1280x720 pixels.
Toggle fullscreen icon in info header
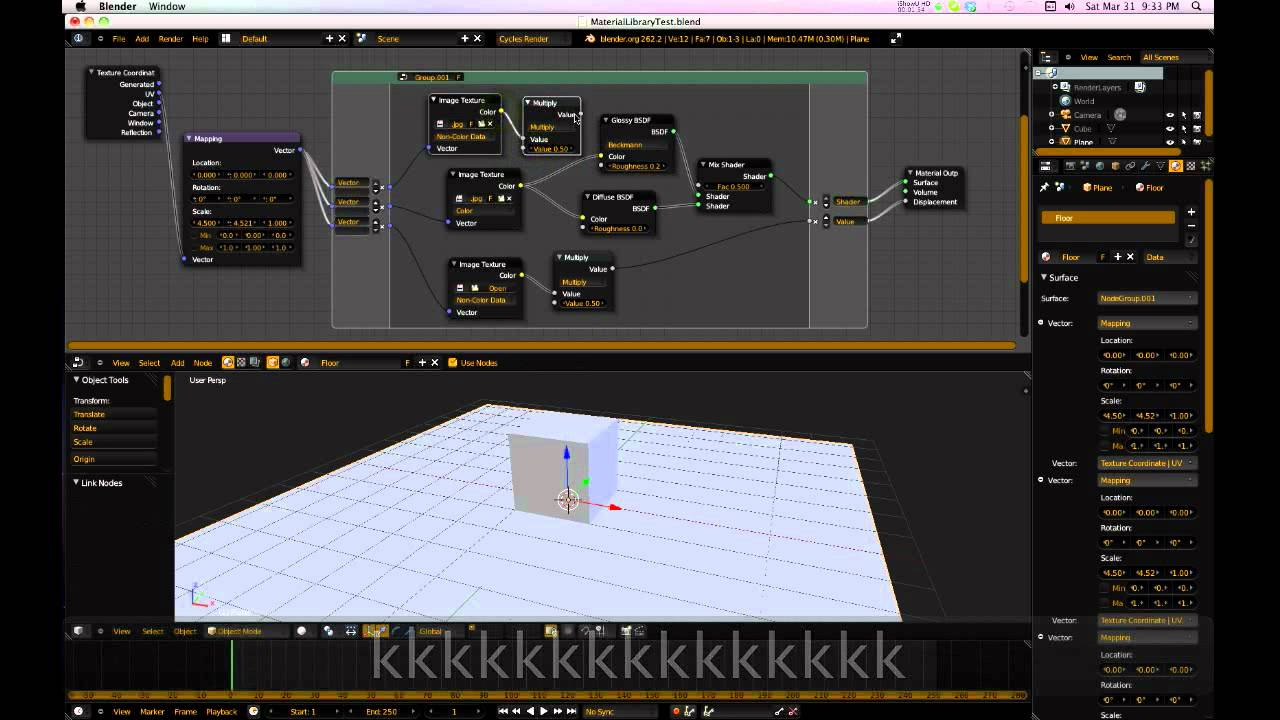[x=895, y=39]
